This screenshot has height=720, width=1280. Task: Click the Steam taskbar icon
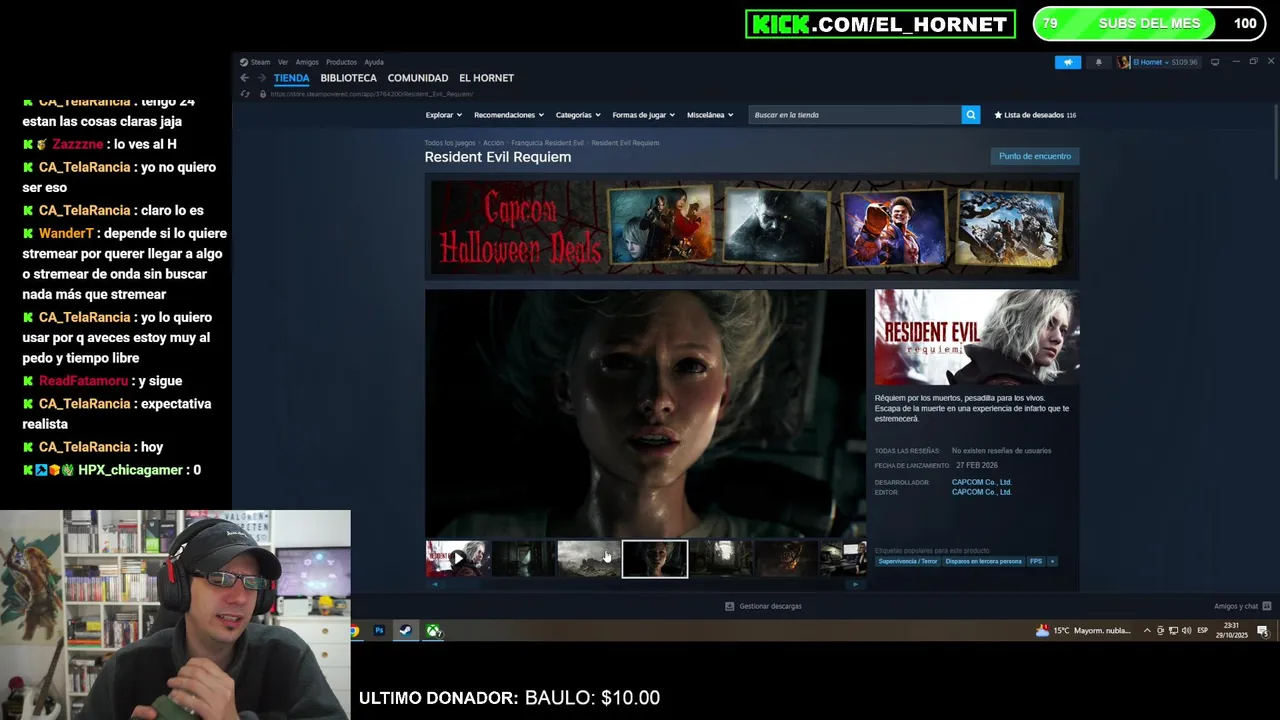405,631
